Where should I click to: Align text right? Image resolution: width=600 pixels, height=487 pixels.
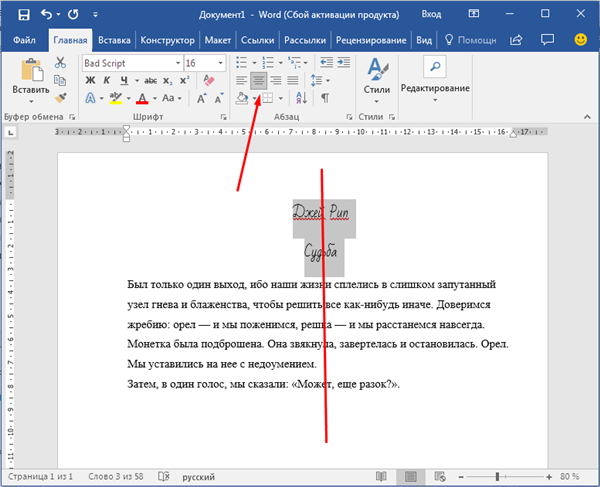point(276,80)
